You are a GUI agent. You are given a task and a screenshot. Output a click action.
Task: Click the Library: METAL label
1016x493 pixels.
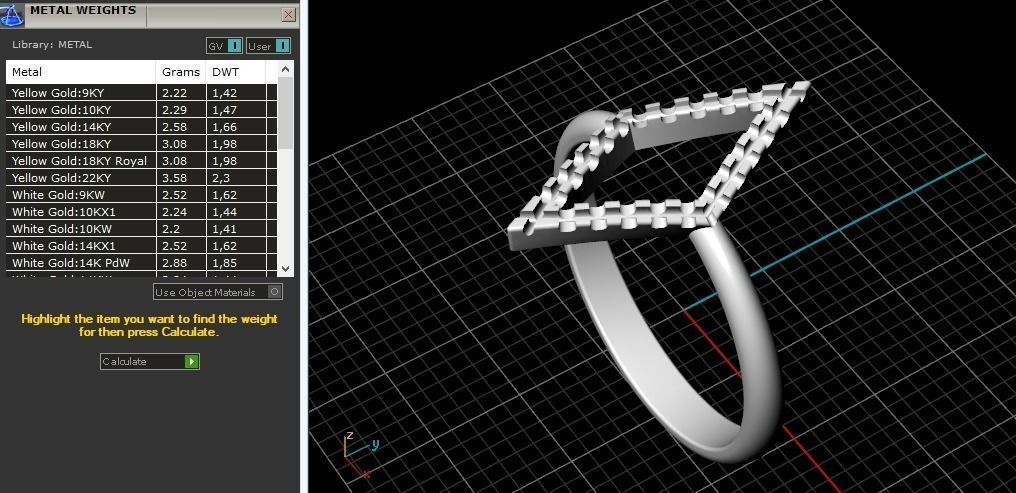tap(52, 45)
